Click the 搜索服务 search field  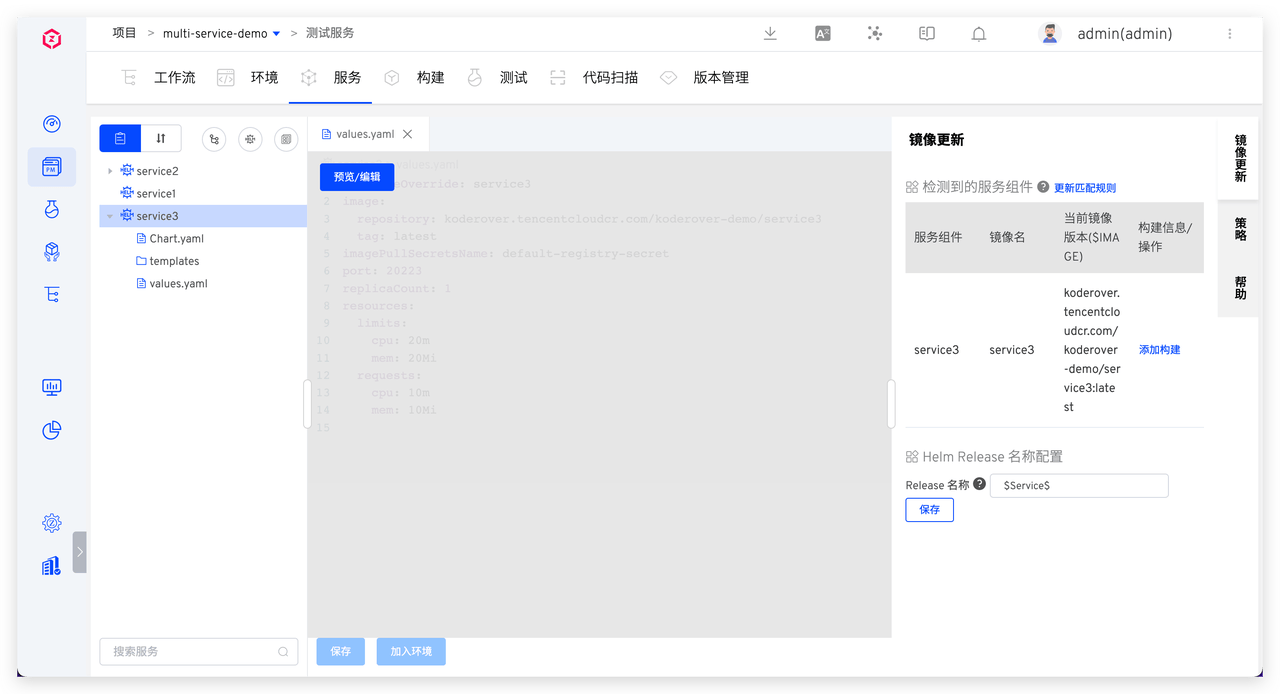point(190,651)
